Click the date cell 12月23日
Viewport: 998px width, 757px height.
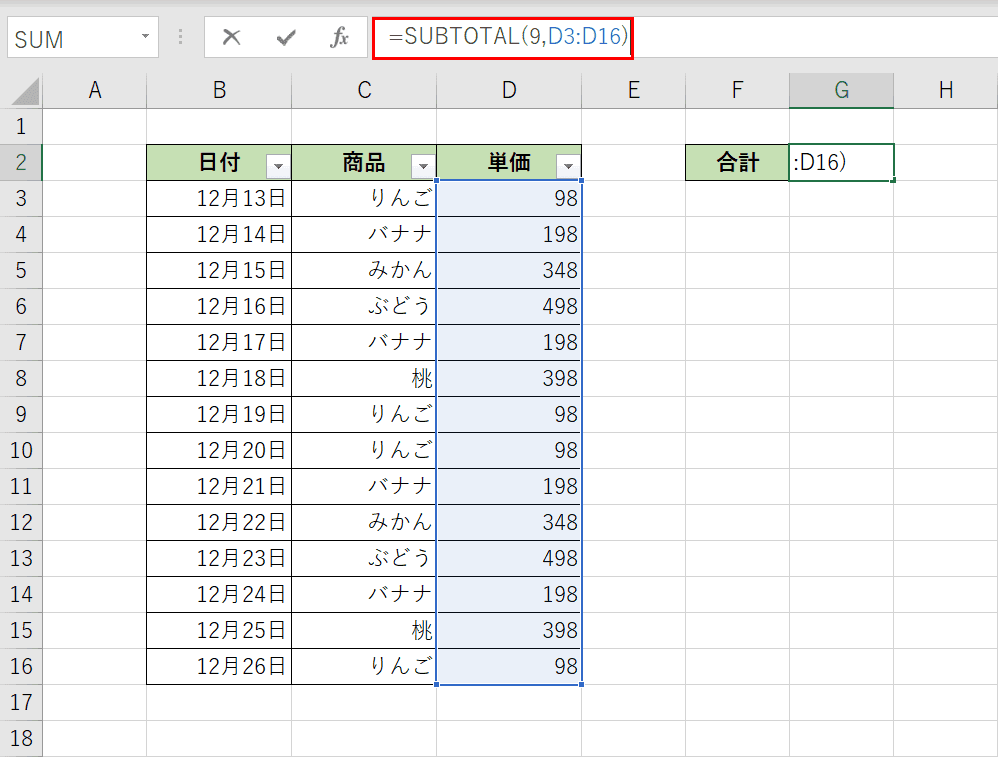click(x=219, y=558)
